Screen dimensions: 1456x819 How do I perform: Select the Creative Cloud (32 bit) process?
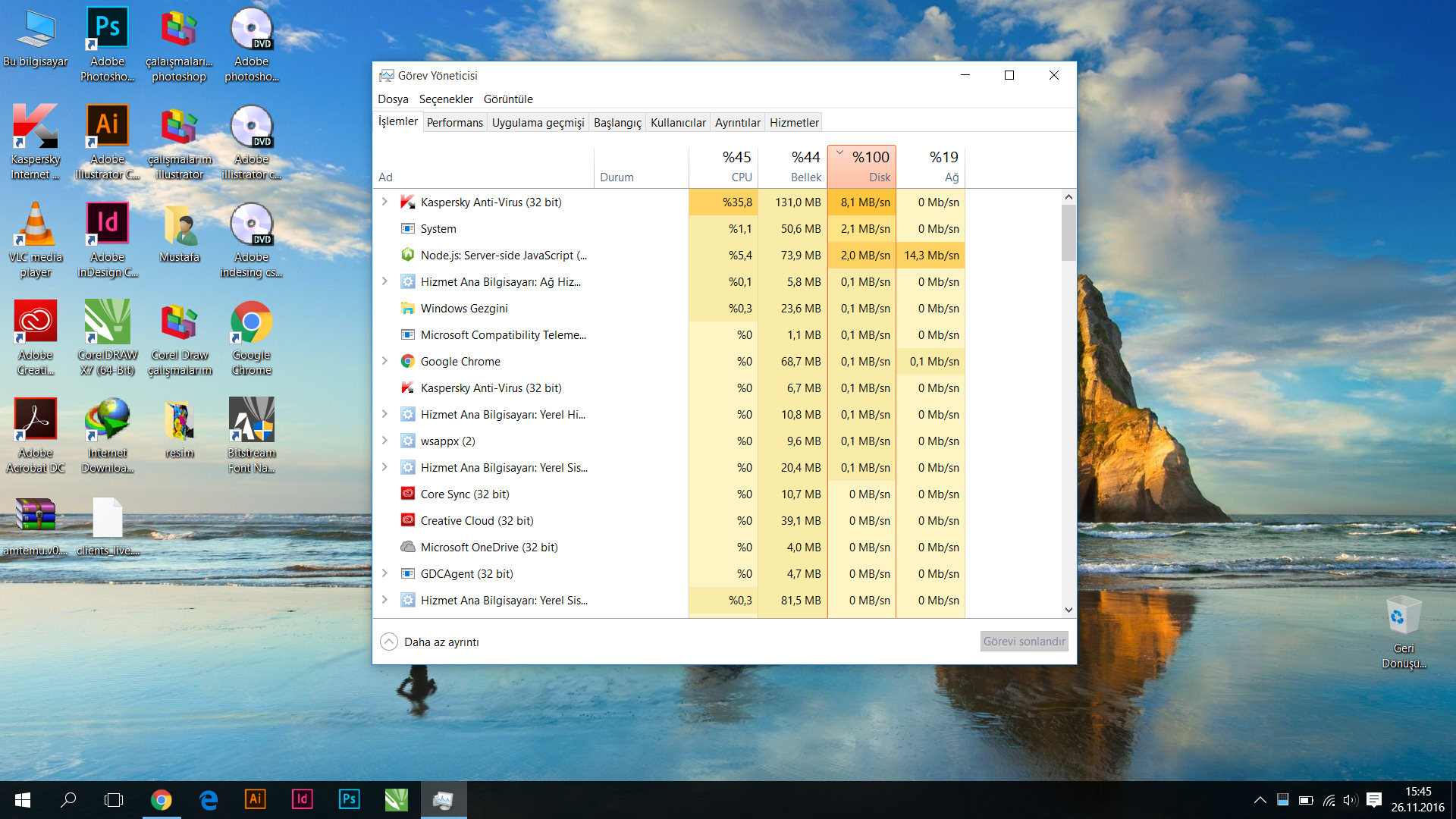[x=669, y=520]
